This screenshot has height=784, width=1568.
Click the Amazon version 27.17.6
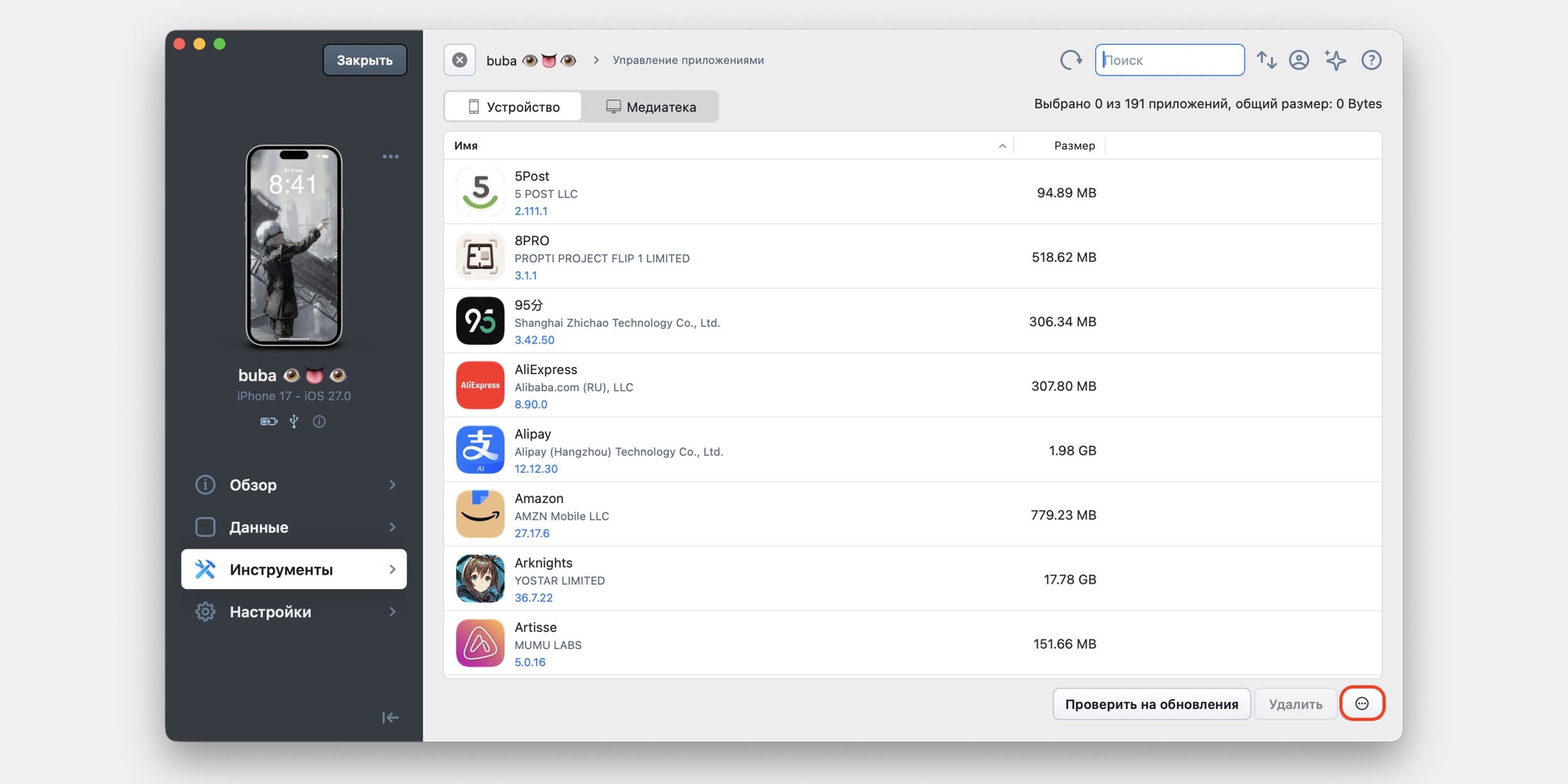click(x=532, y=533)
